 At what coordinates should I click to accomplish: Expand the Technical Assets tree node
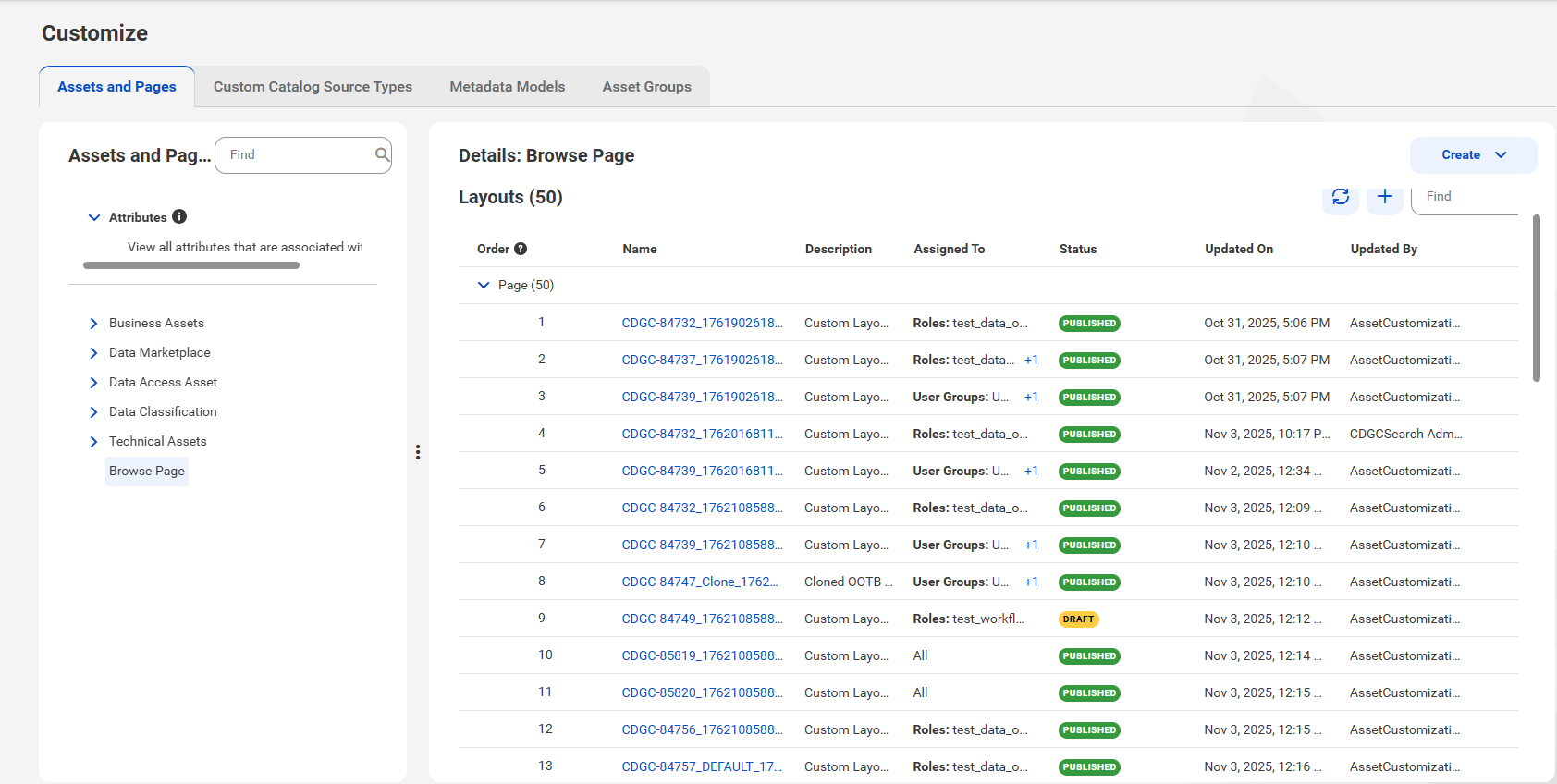click(93, 442)
